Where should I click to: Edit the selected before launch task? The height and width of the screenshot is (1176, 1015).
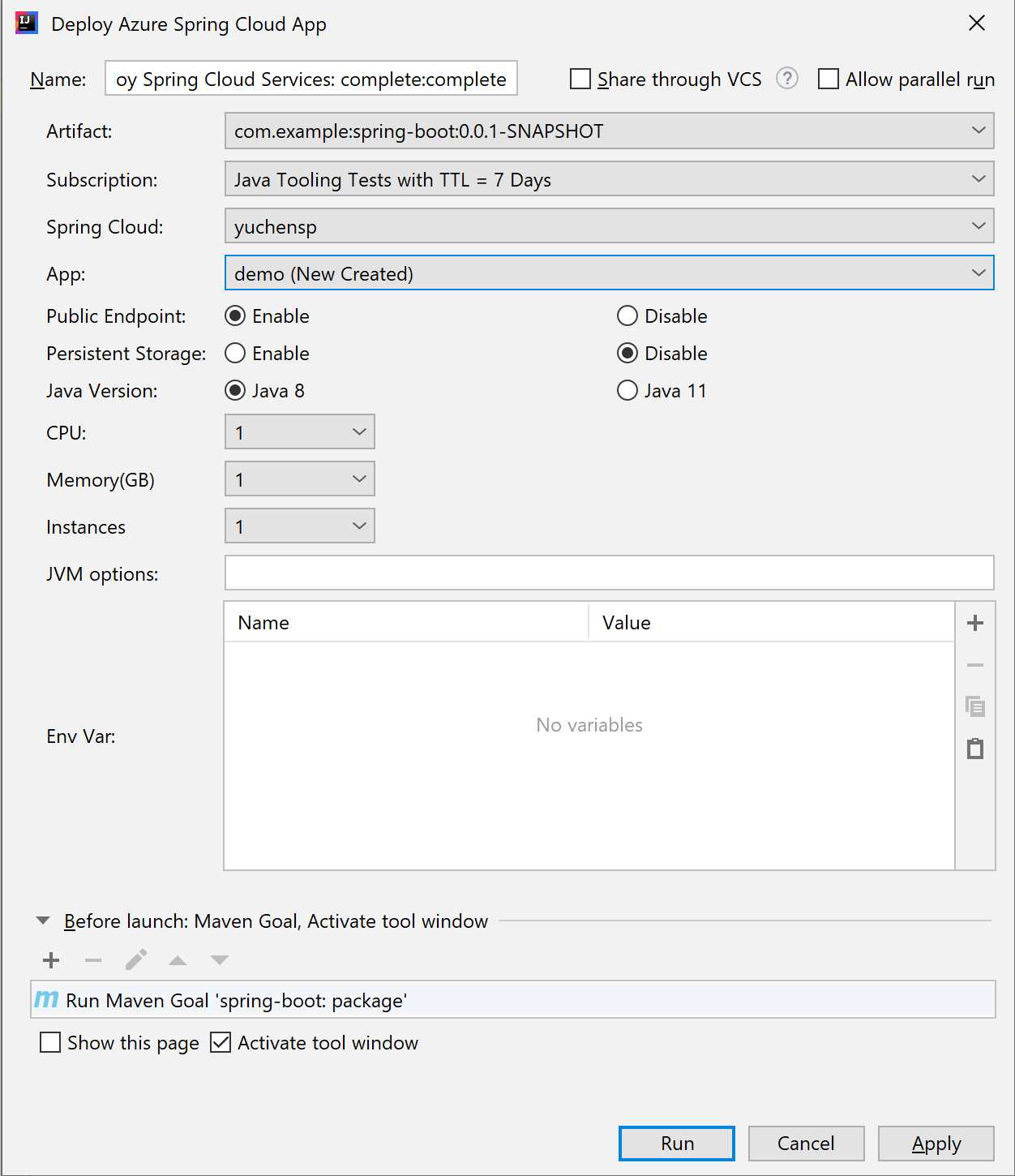135,960
